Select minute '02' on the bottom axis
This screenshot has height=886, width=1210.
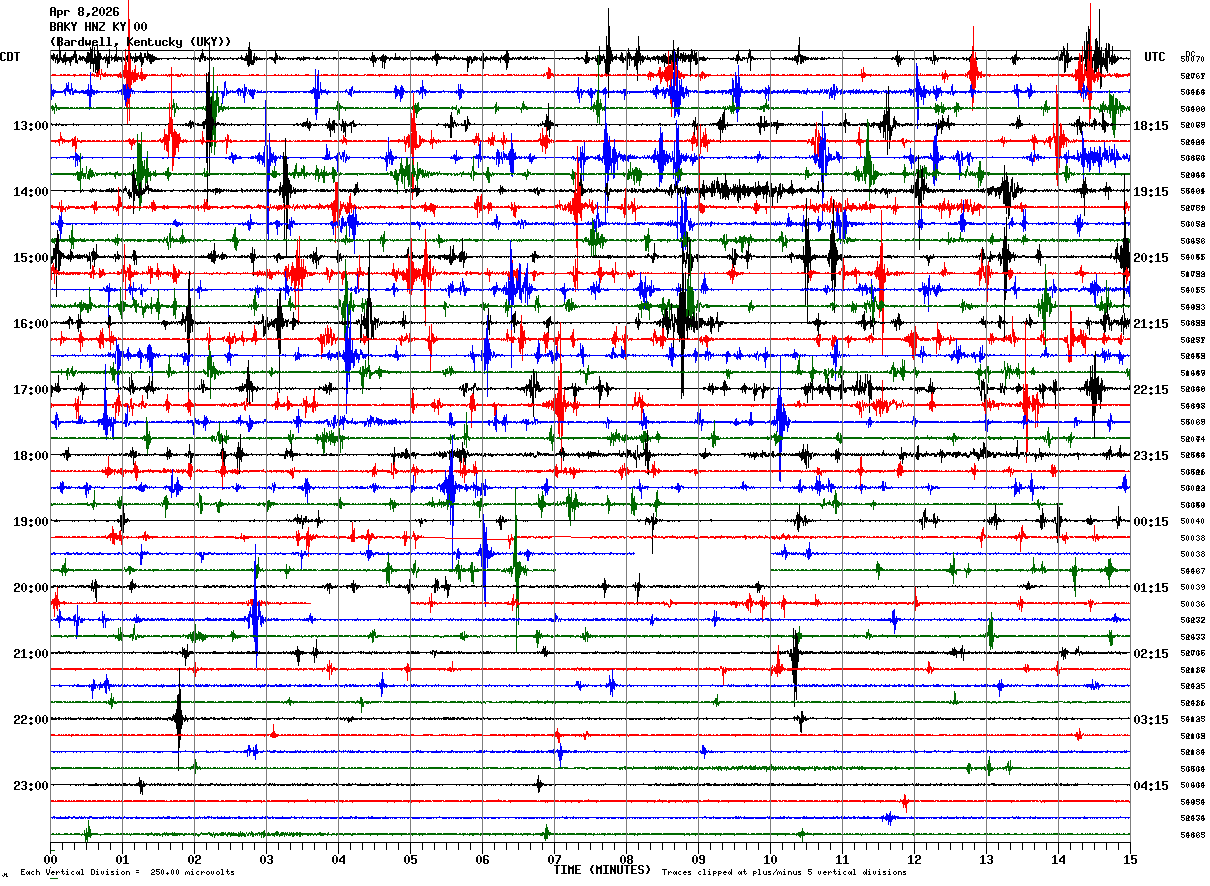[194, 859]
